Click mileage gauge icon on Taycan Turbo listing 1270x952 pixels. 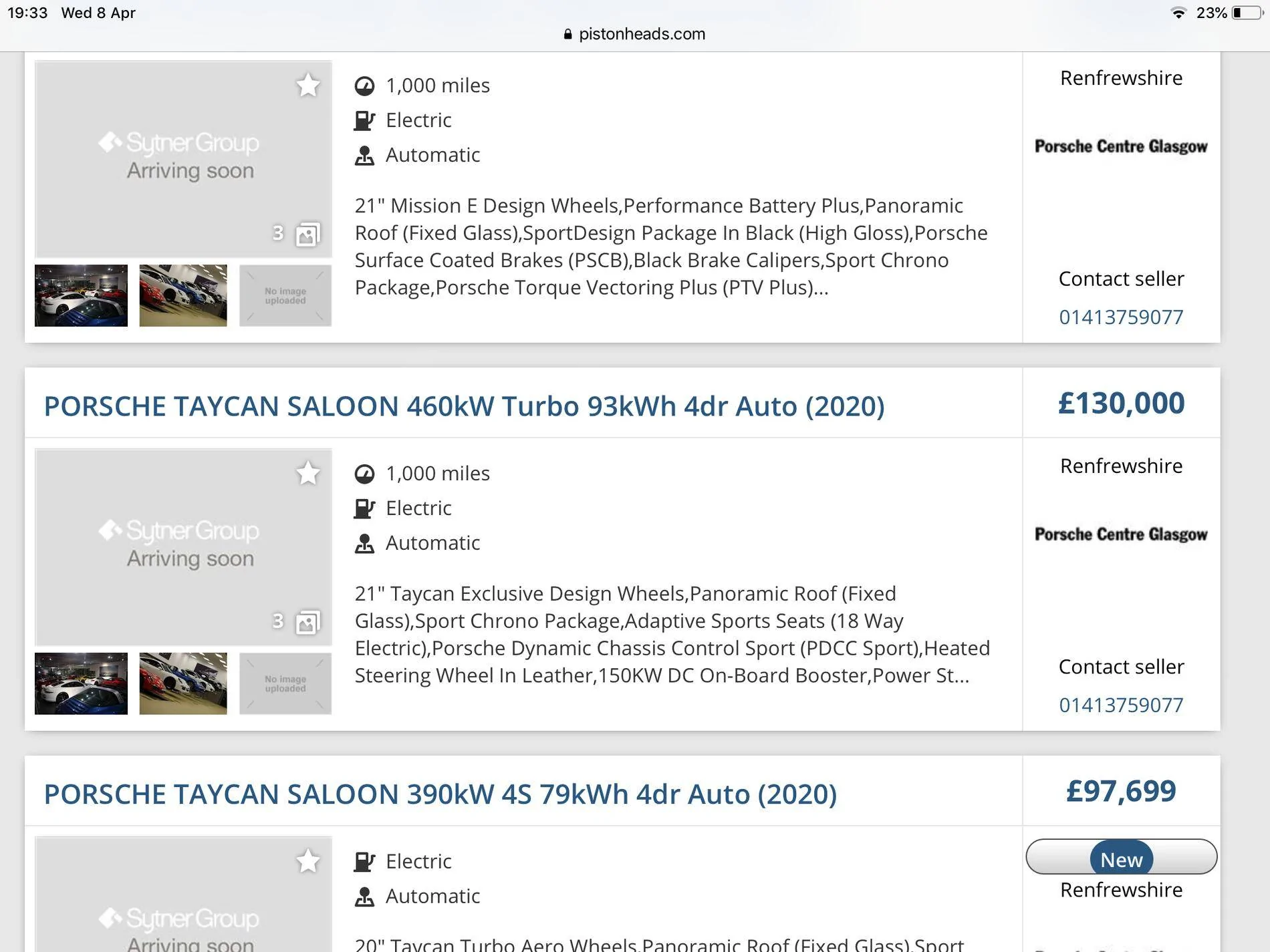click(x=364, y=474)
